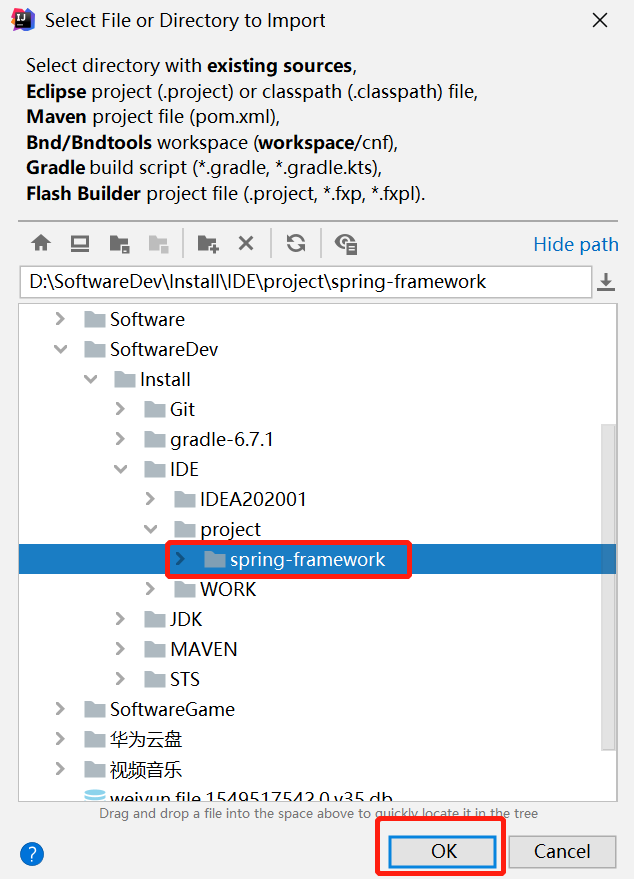
Task: Click the Desktop directory icon
Action: pyautogui.click(x=80, y=244)
